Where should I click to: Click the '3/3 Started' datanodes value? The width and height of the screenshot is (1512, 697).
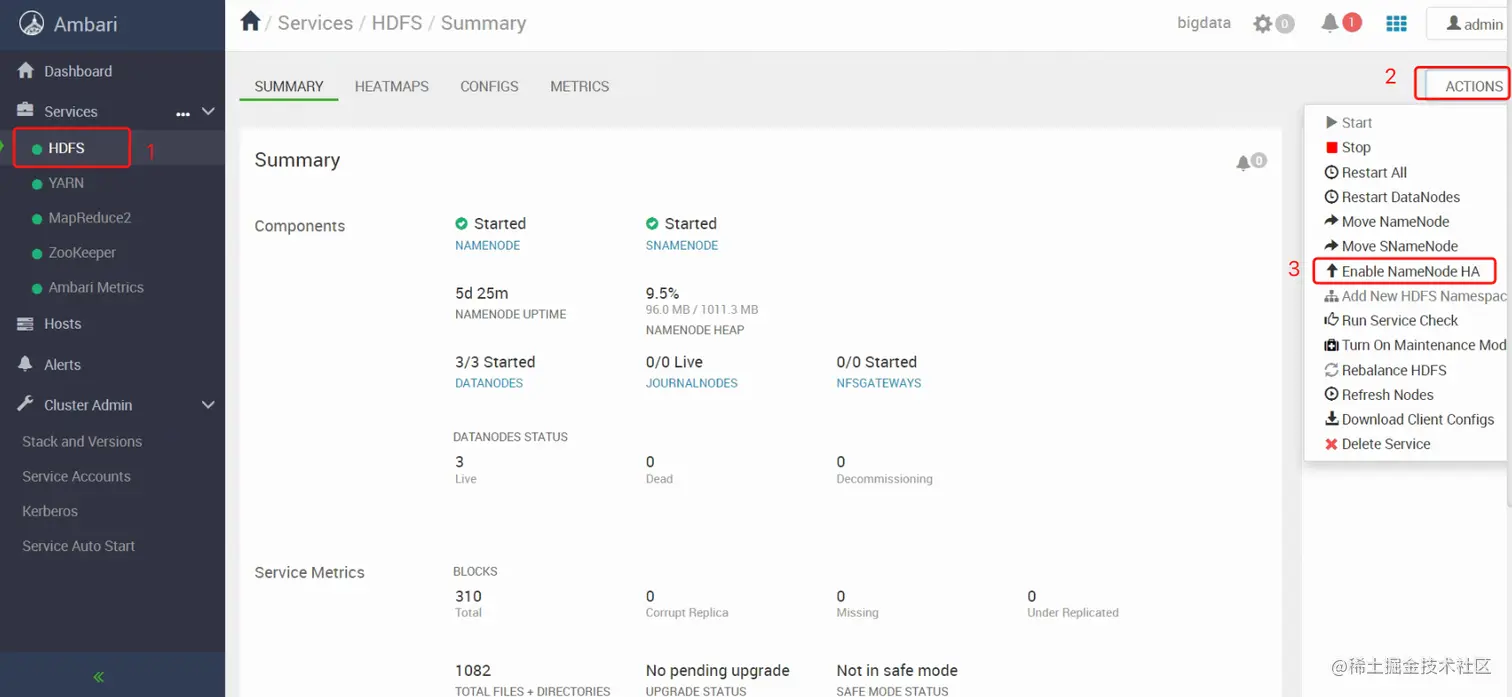(495, 362)
